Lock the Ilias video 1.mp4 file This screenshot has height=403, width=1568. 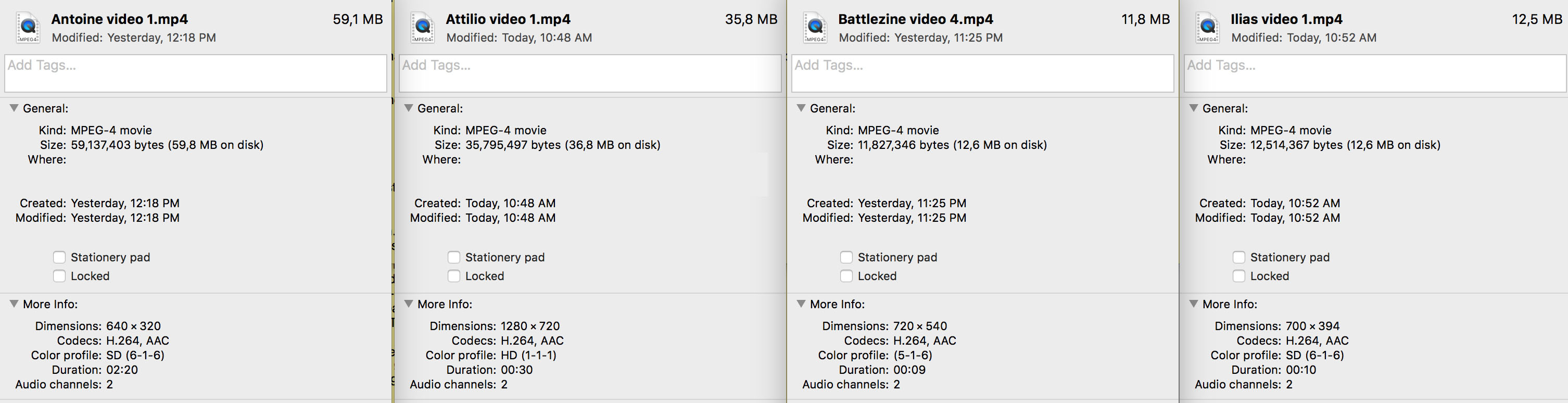pyautogui.click(x=1238, y=276)
